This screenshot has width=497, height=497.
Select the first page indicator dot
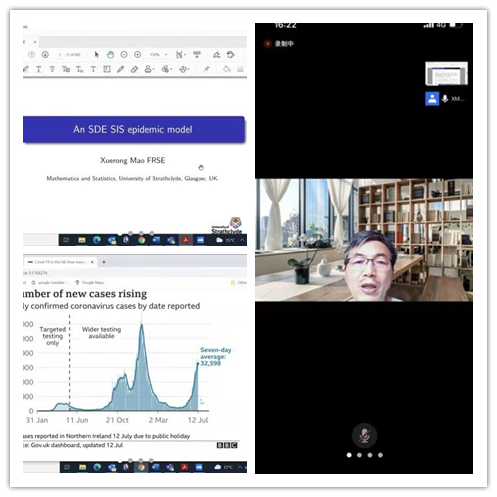point(349,455)
